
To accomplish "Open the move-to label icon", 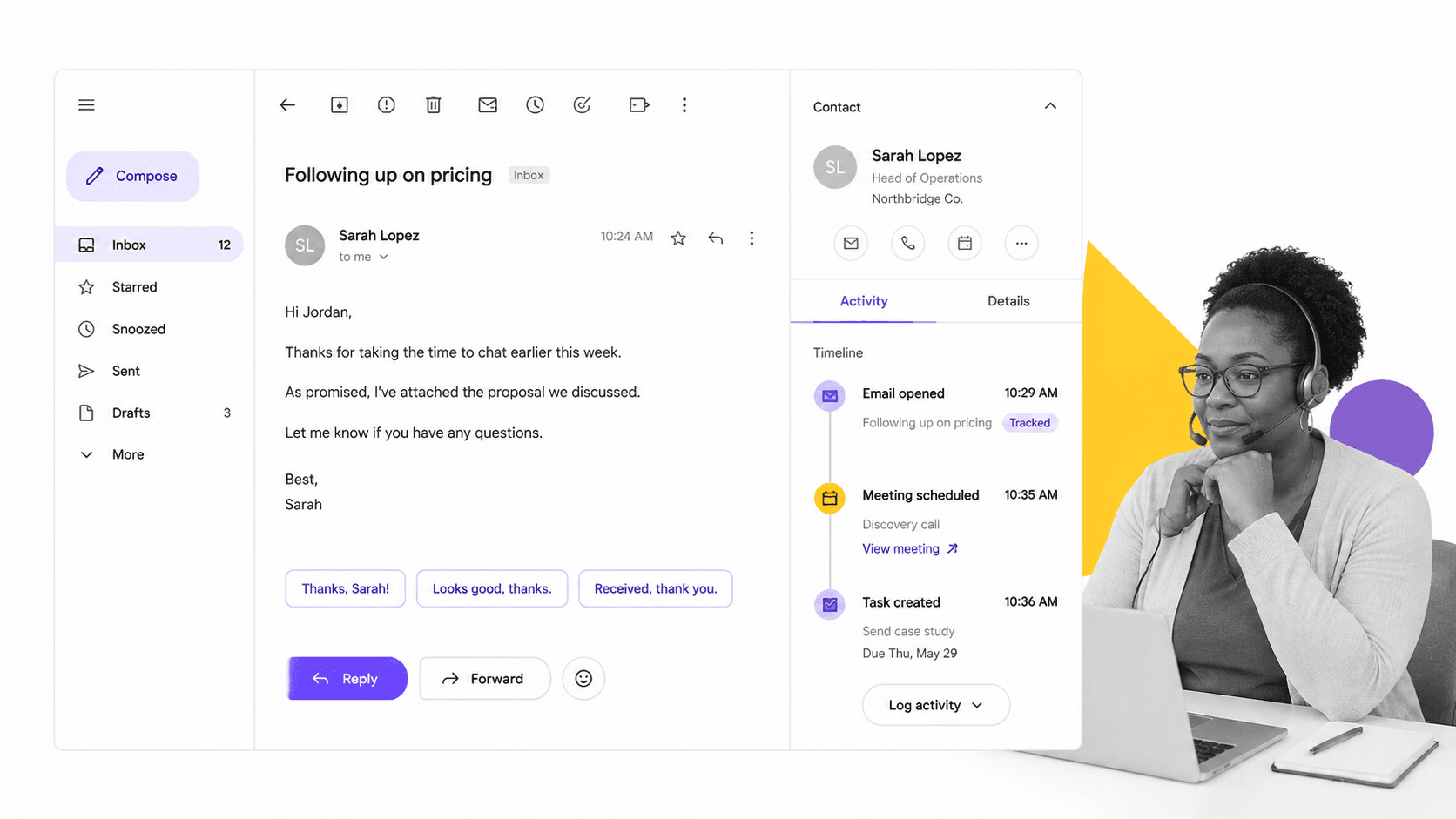I will [639, 105].
